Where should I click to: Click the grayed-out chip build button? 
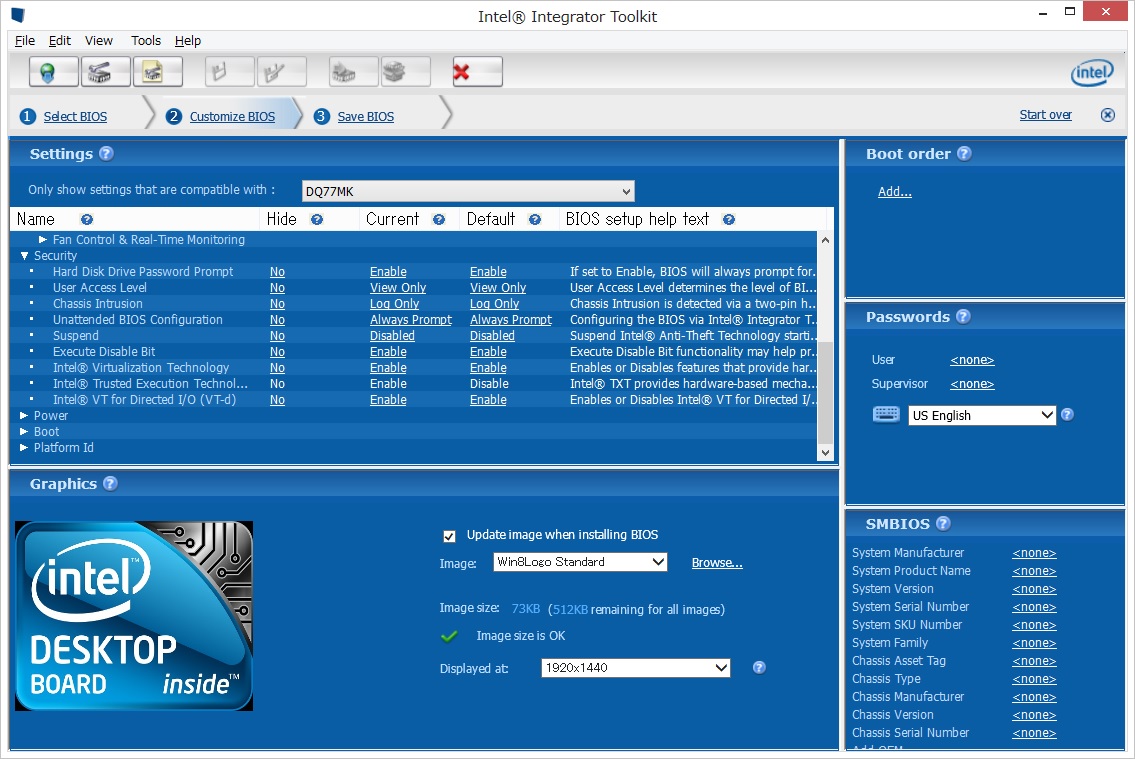click(353, 72)
